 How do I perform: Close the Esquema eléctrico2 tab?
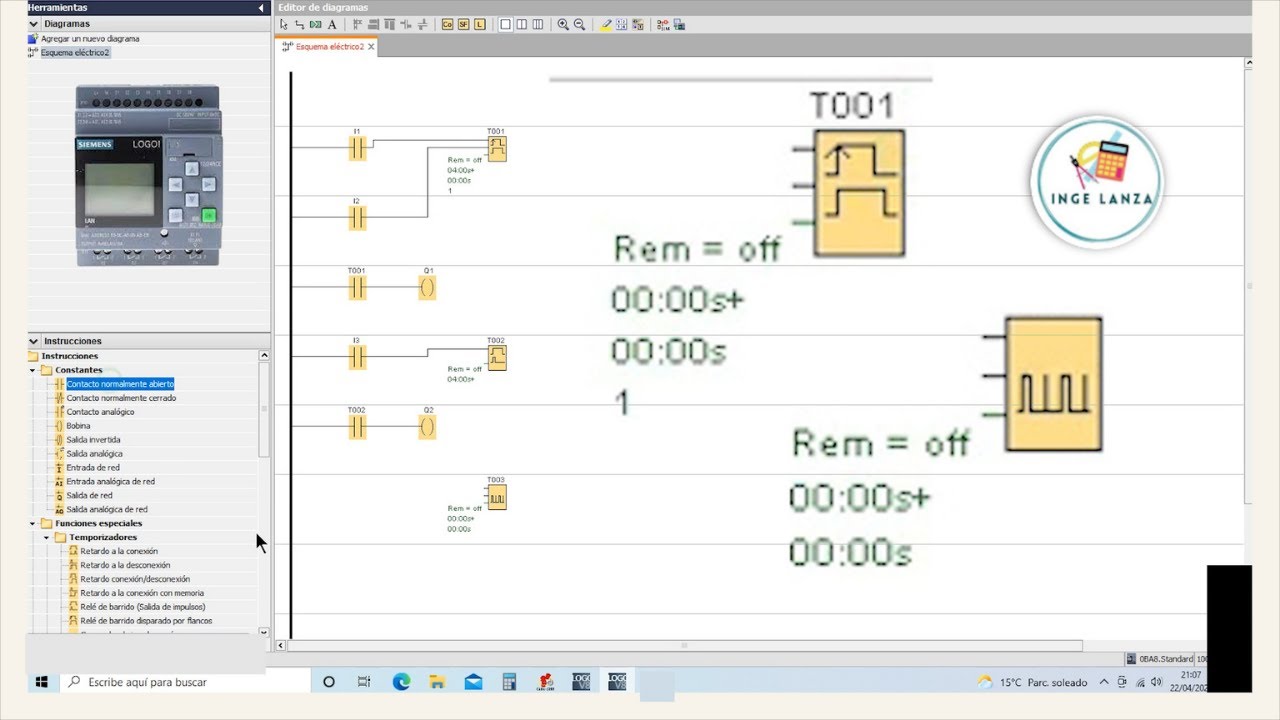click(x=371, y=46)
